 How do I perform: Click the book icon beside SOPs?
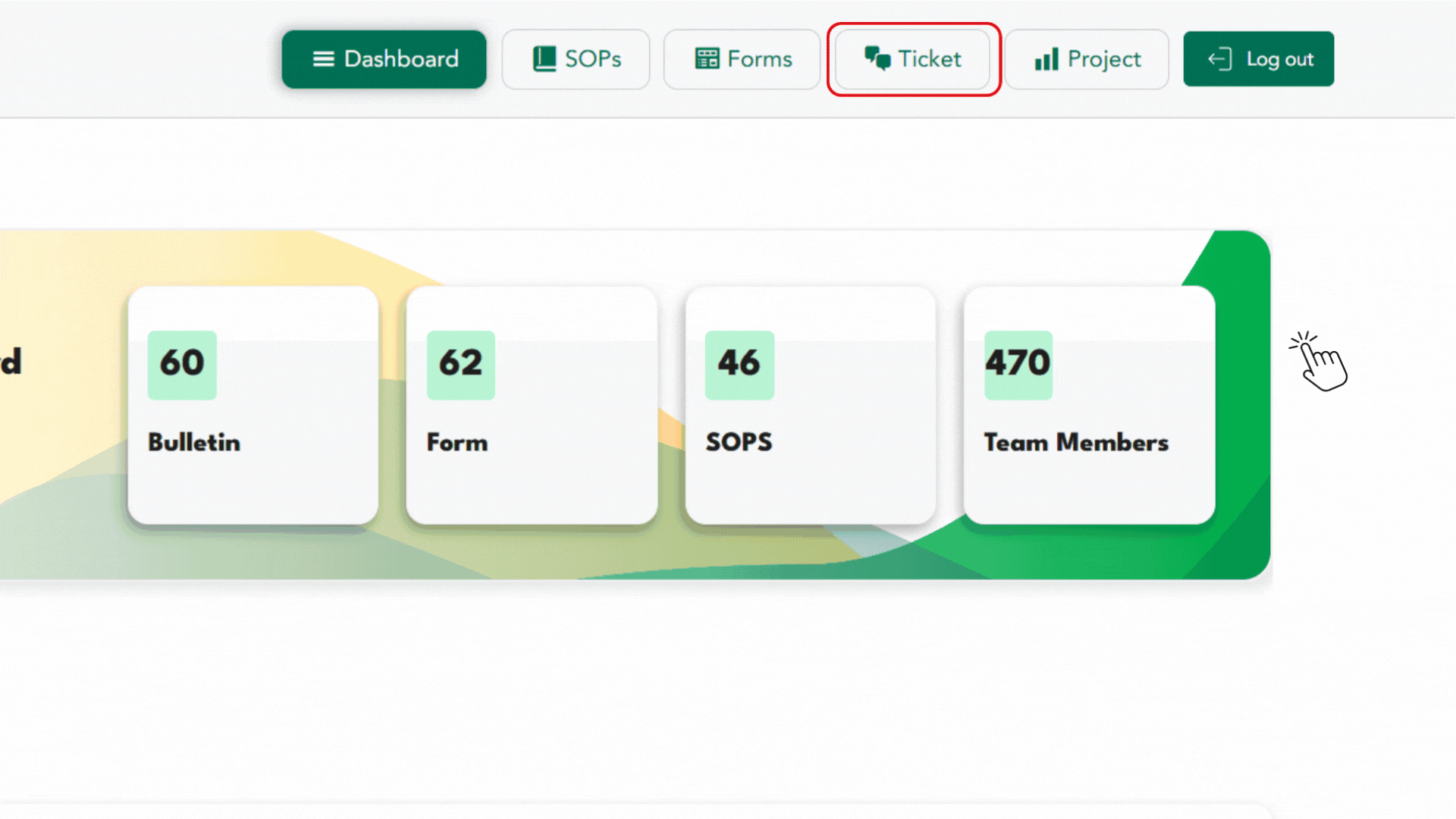pos(544,59)
